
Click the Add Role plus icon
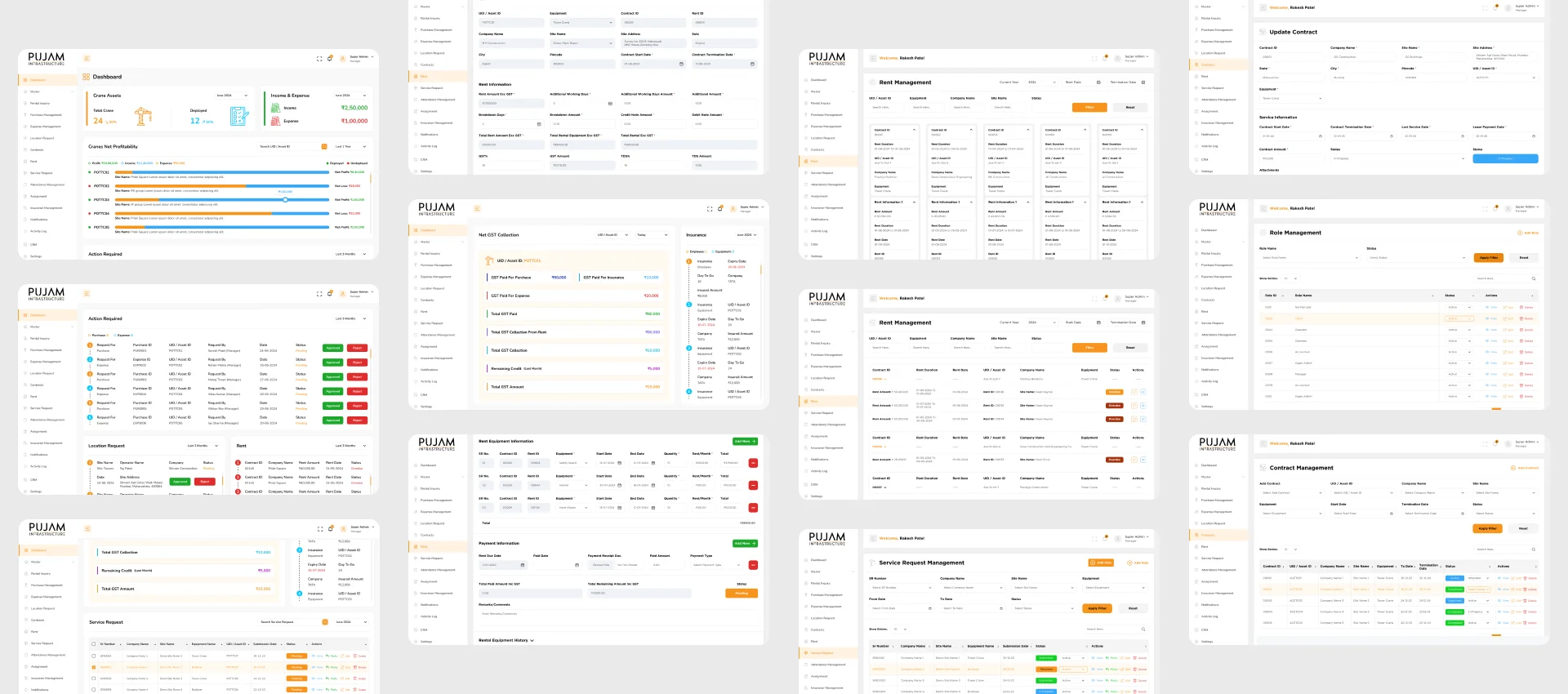coord(1518,233)
